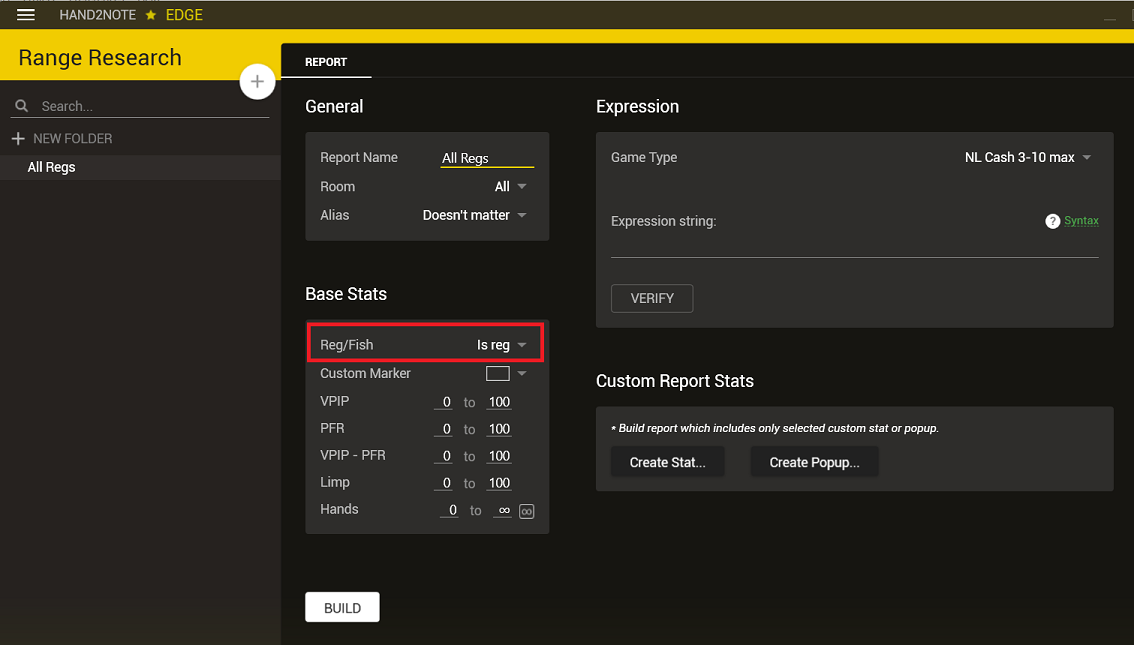Image resolution: width=1134 pixels, height=645 pixels.
Task: Click the Custom Report Stats heading
Action: coord(675,381)
